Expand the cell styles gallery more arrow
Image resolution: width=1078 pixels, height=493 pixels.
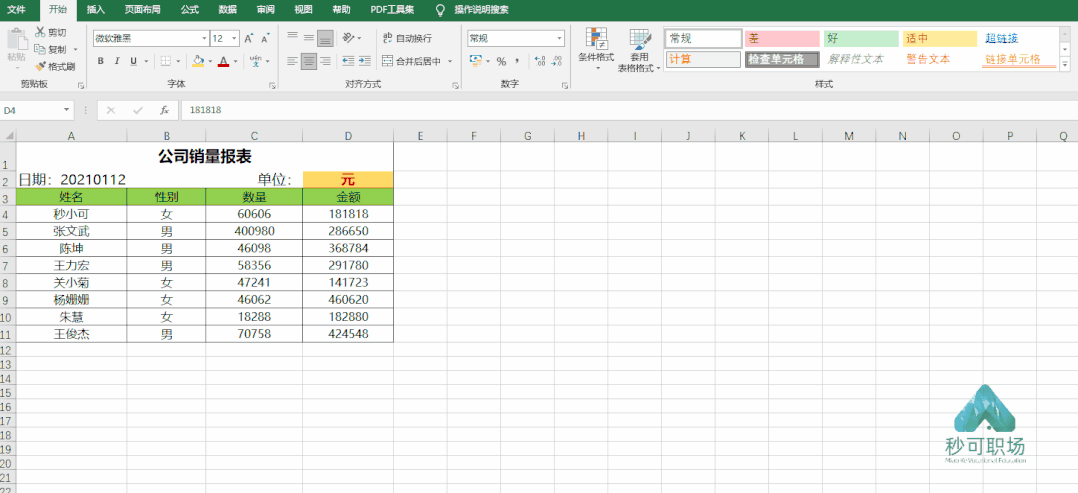pyautogui.click(x=1065, y=65)
